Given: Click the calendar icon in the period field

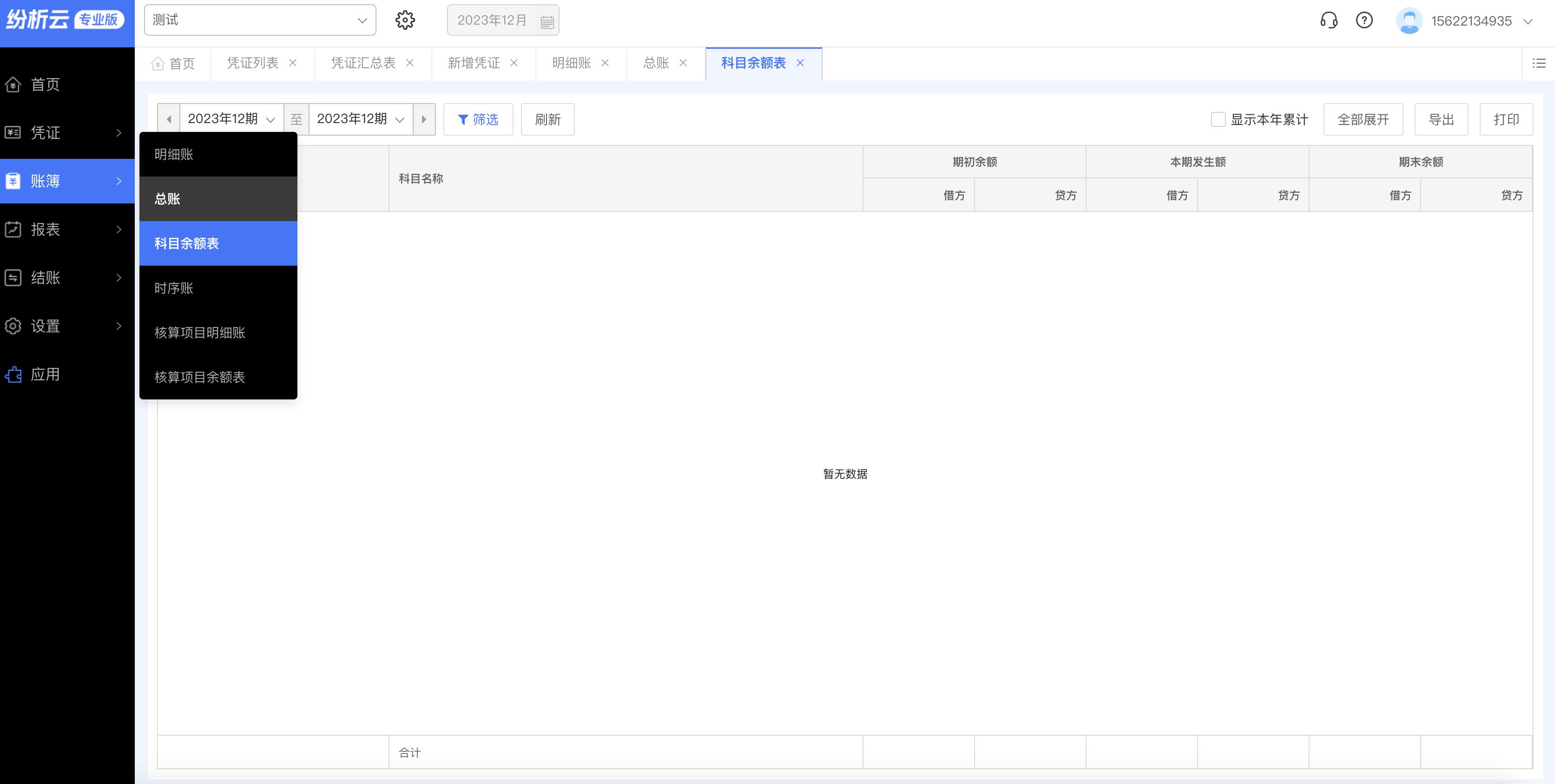Looking at the screenshot, I should tap(547, 22).
